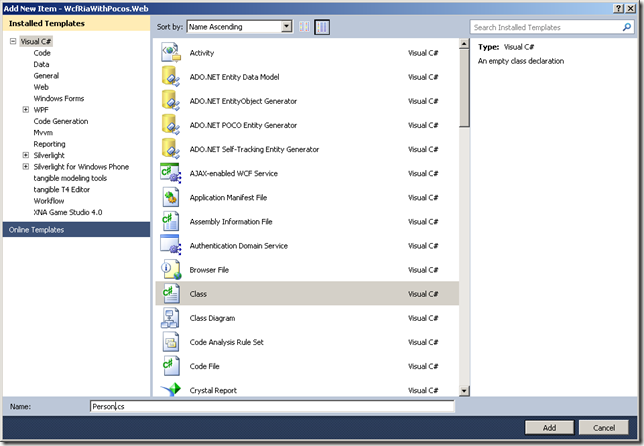The height and width of the screenshot is (446, 644).
Task: Switch to medium icons list view
Action: pyautogui.click(x=322, y=27)
